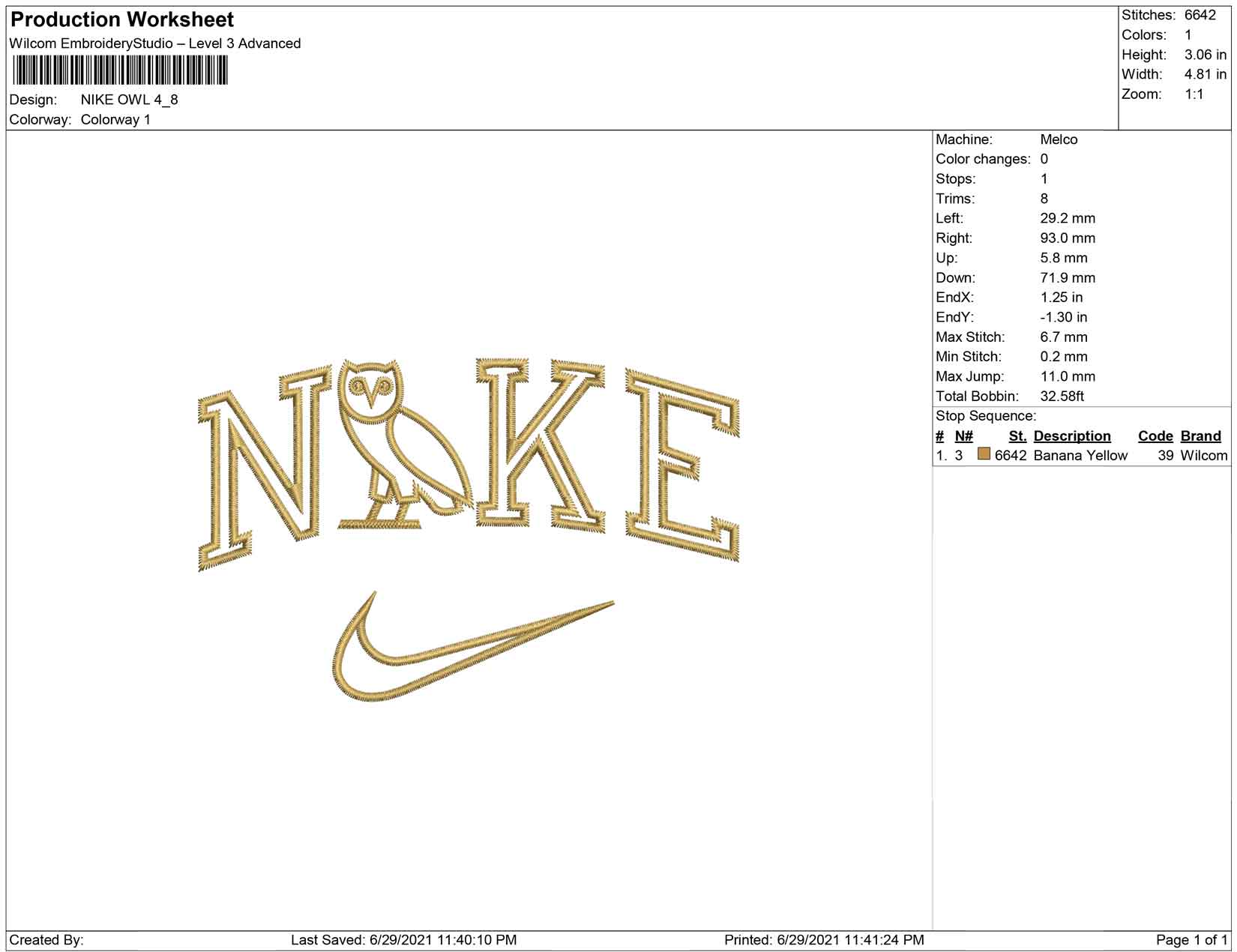Screen dimensions: 1237x952
Task: Click the Machine value "Melco"
Action: (x=1059, y=139)
